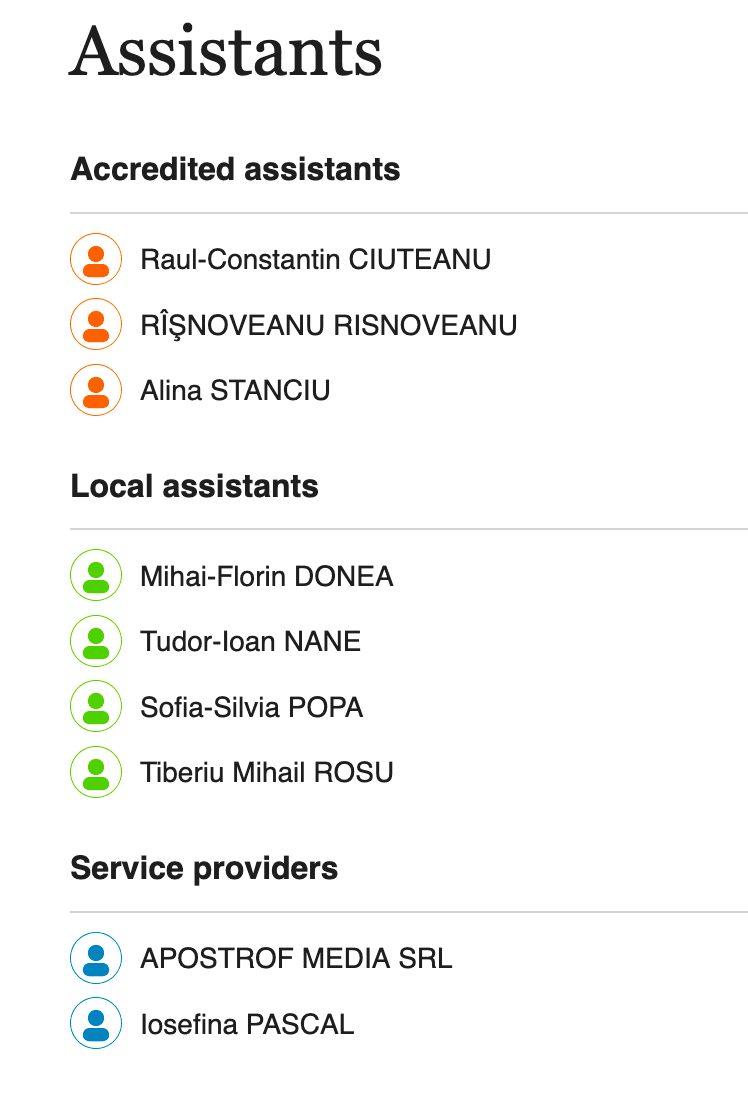
Task: Click orange icon beside Raul-Constantin CIUTEANU
Action: coord(96,259)
